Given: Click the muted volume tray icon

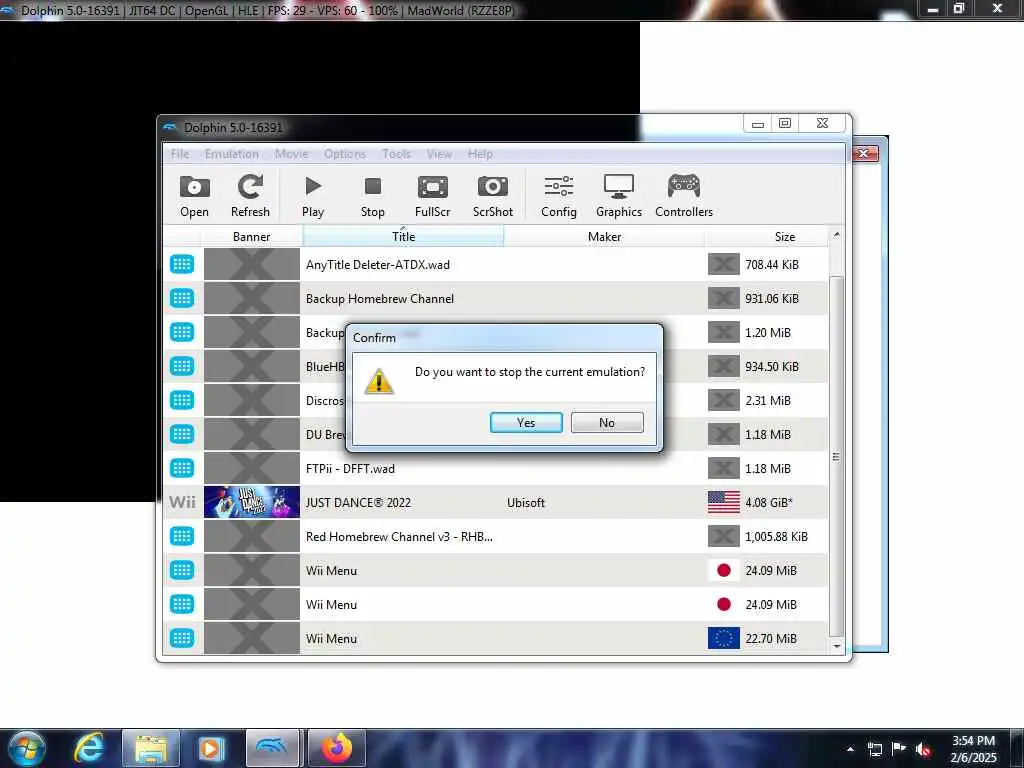Looking at the screenshot, I should click(923, 749).
